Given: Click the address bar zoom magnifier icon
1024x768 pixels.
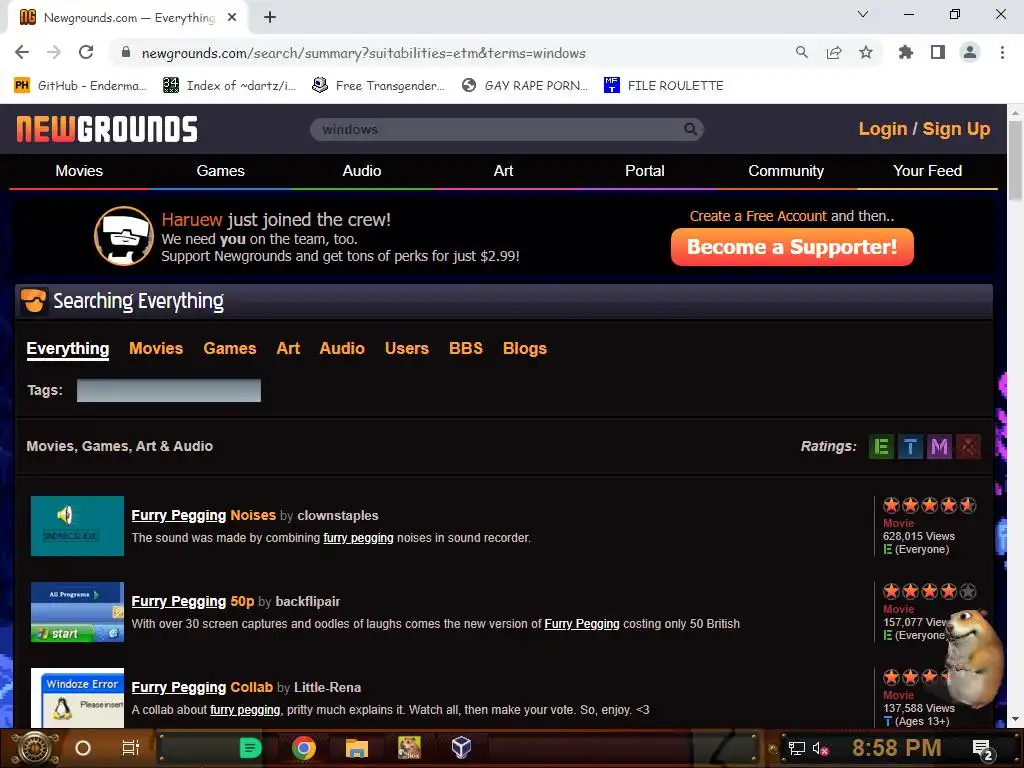Looking at the screenshot, I should (x=801, y=52).
